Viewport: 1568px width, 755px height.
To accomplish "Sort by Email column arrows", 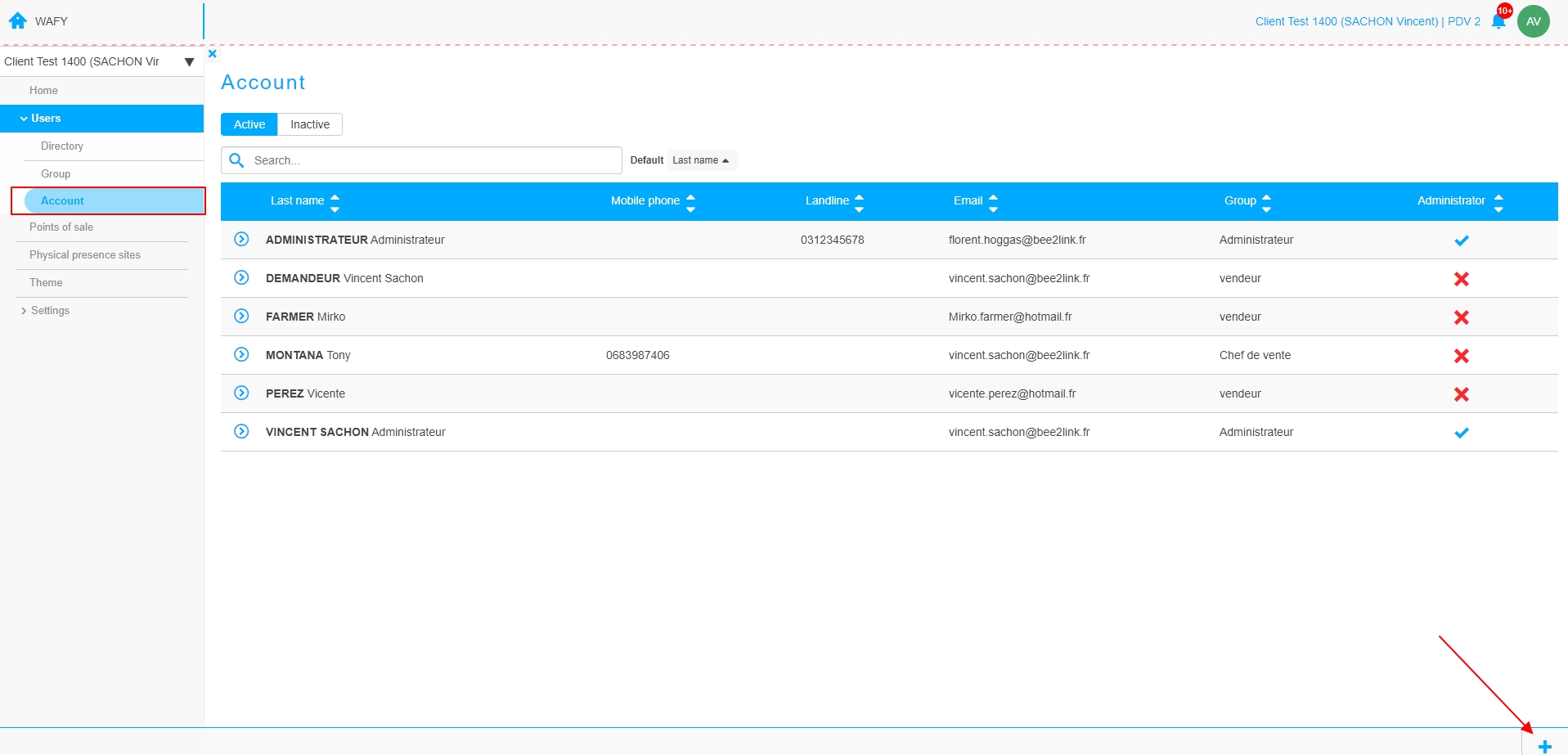I will tap(993, 203).
